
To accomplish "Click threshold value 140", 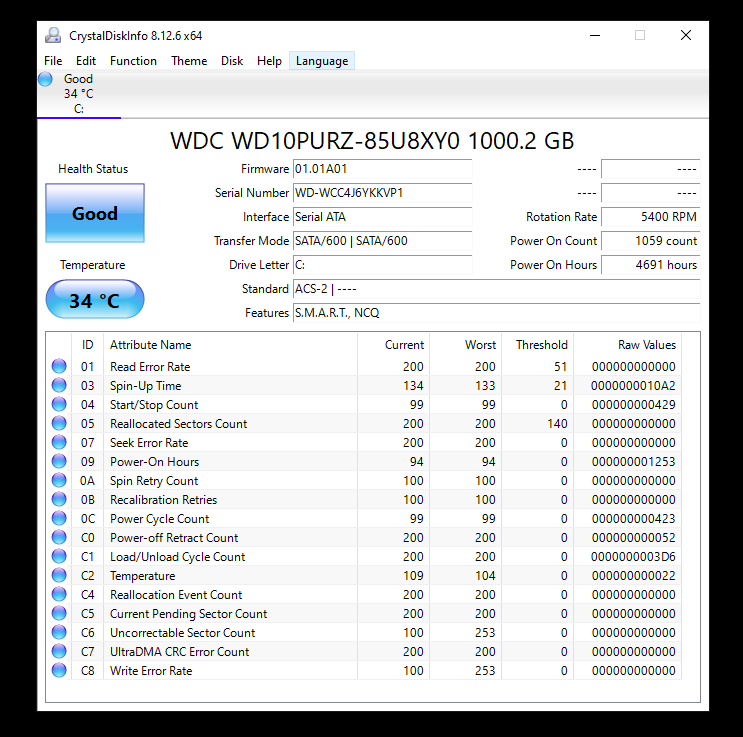I will click(x=557, y=424).
